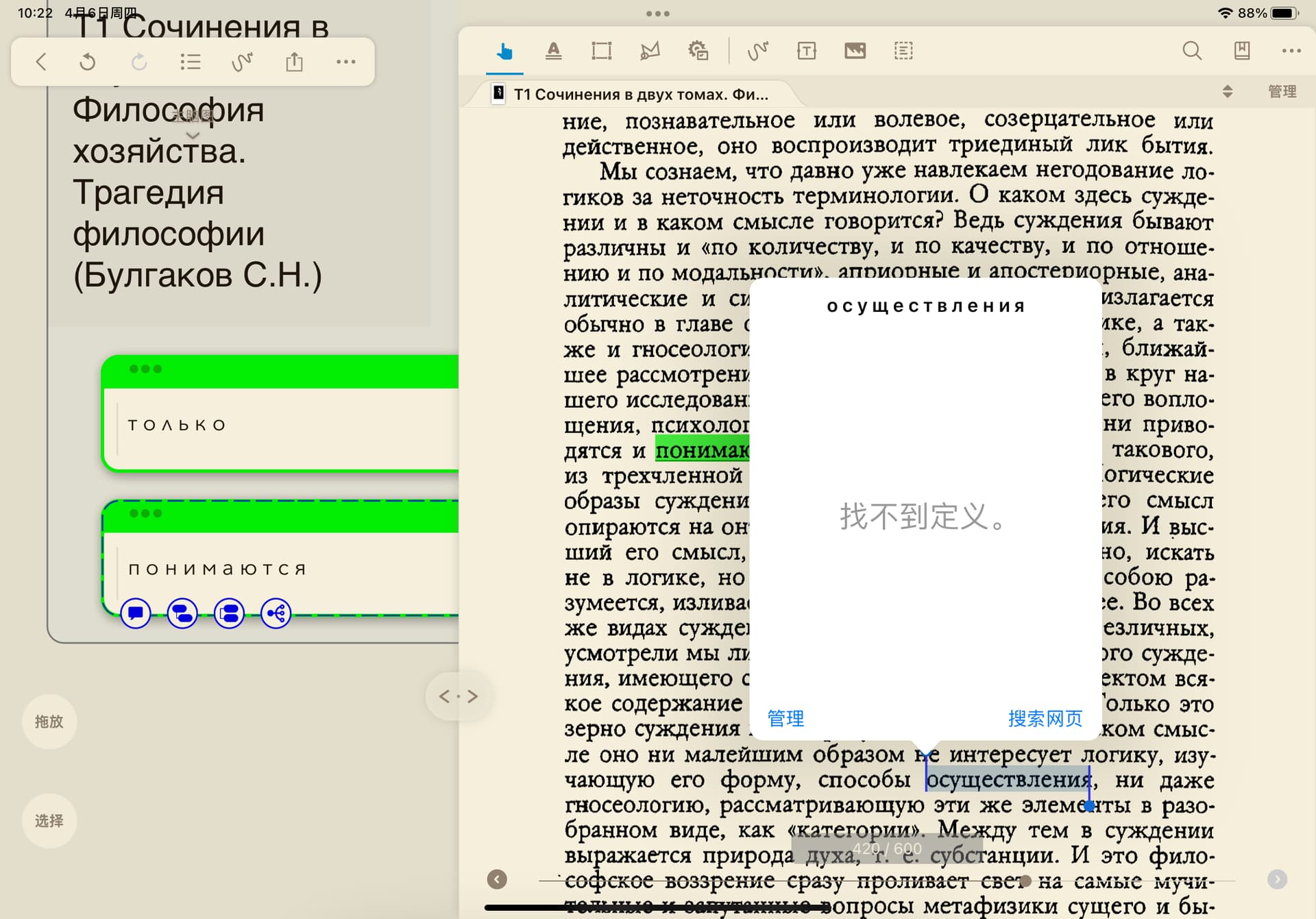Open три-dot menu on только card

coord(145,369)
